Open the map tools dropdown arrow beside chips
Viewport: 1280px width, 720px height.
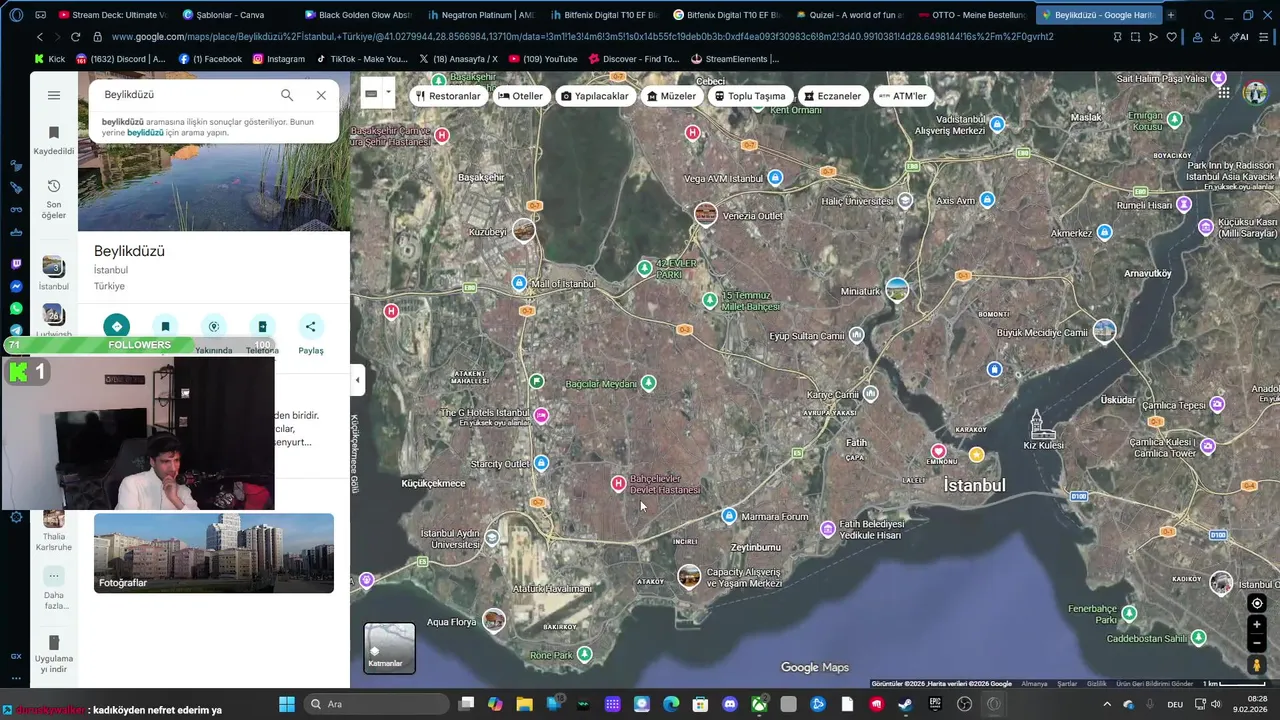point(388,93)
